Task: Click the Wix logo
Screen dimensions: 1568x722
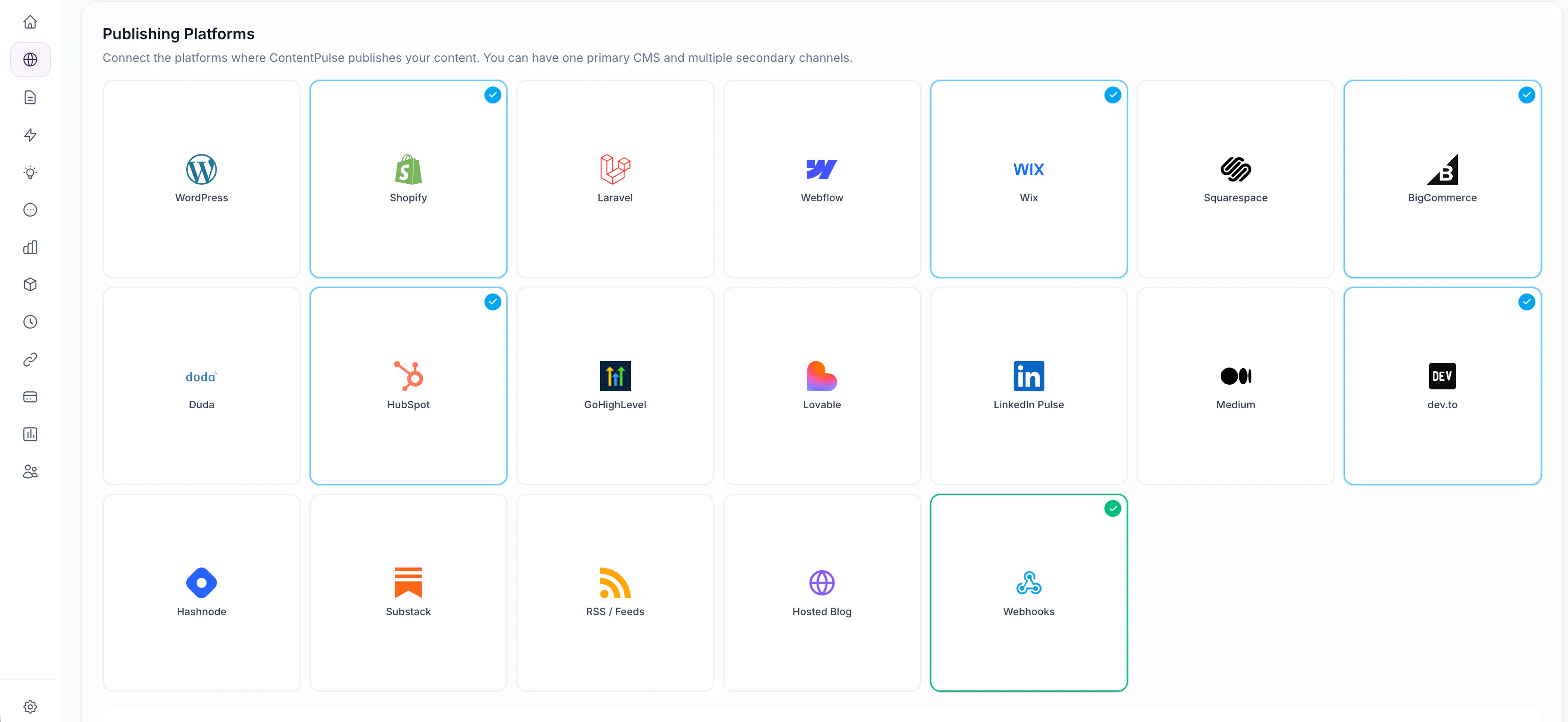Action: [1029, 169]
